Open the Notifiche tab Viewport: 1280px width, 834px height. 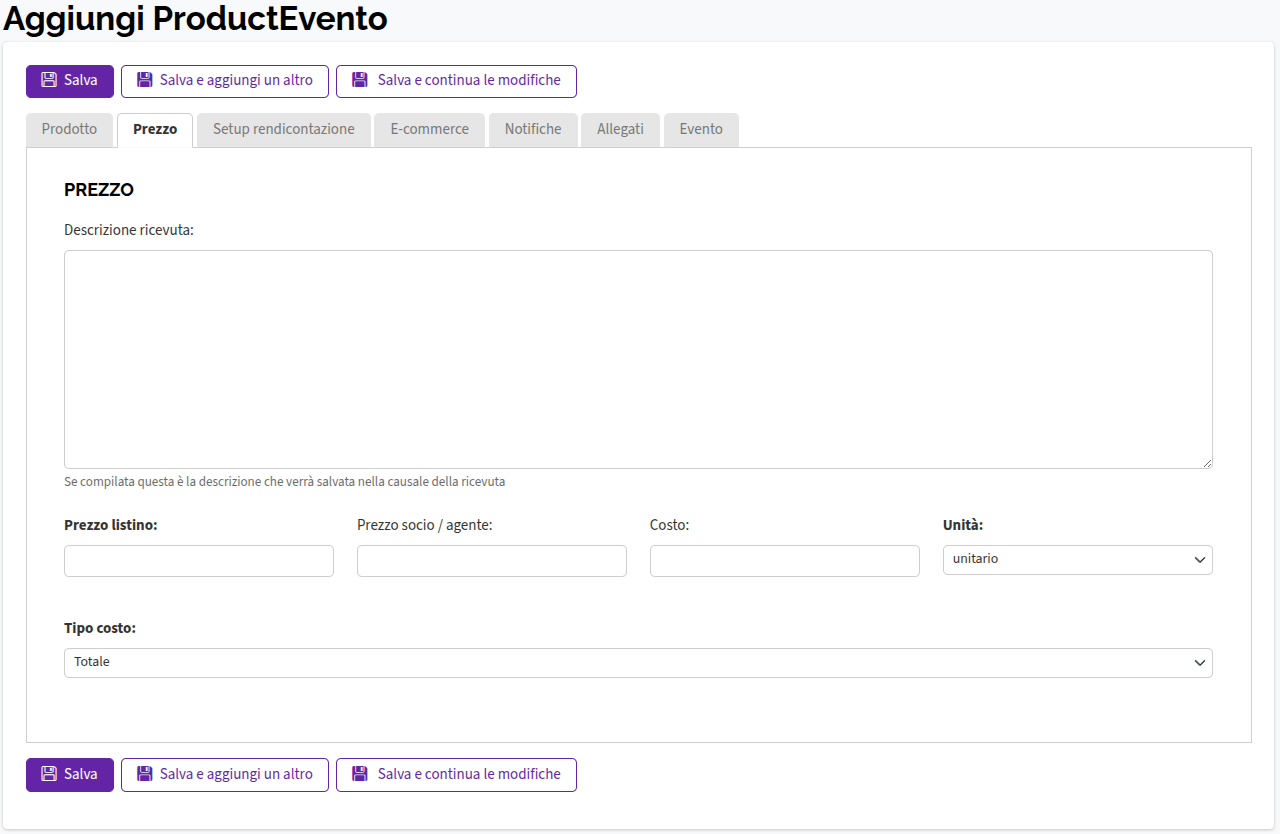533,130
